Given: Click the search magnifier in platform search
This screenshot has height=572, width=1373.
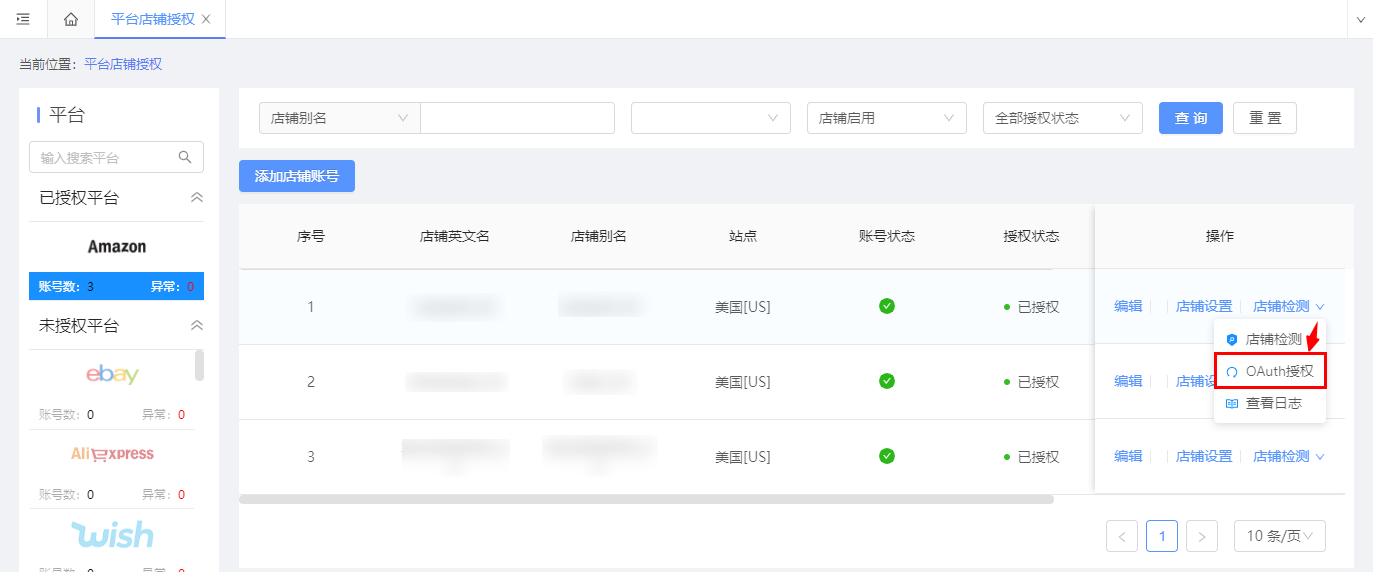Looking at the screenshot, I should (185, 157).
